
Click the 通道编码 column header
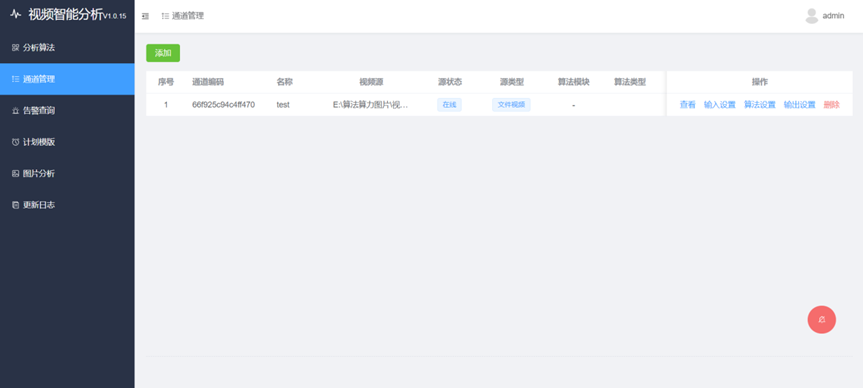click(208, 82)
